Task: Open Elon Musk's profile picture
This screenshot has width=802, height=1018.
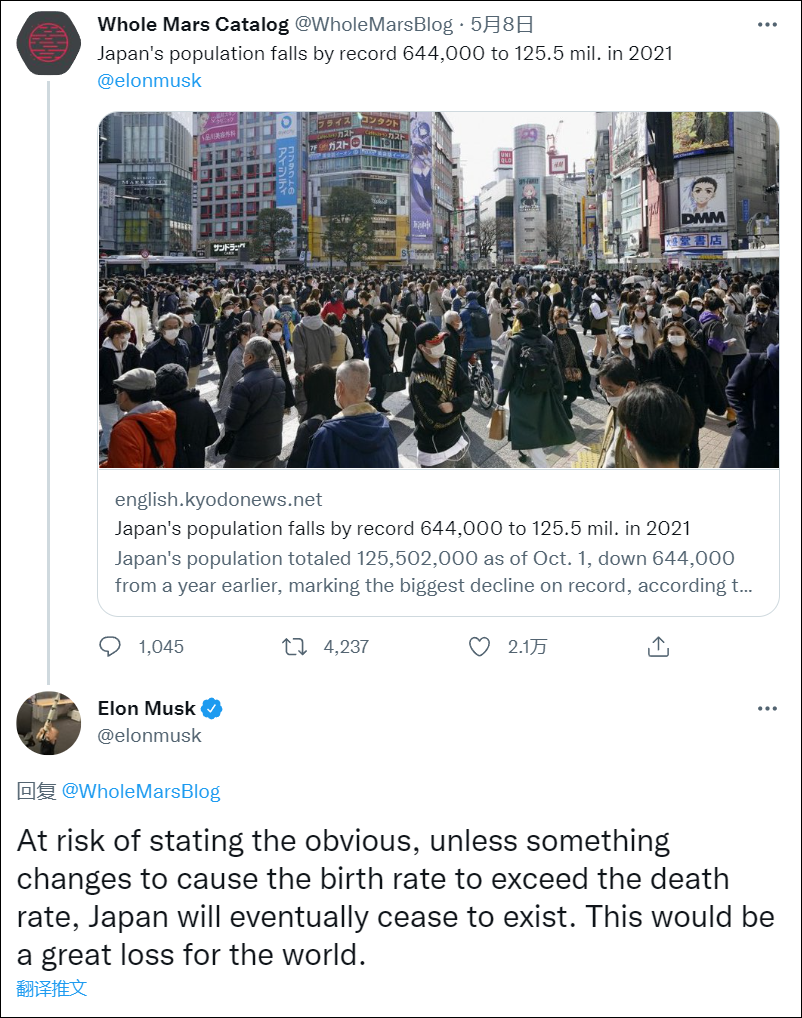Action: (49, 723)
